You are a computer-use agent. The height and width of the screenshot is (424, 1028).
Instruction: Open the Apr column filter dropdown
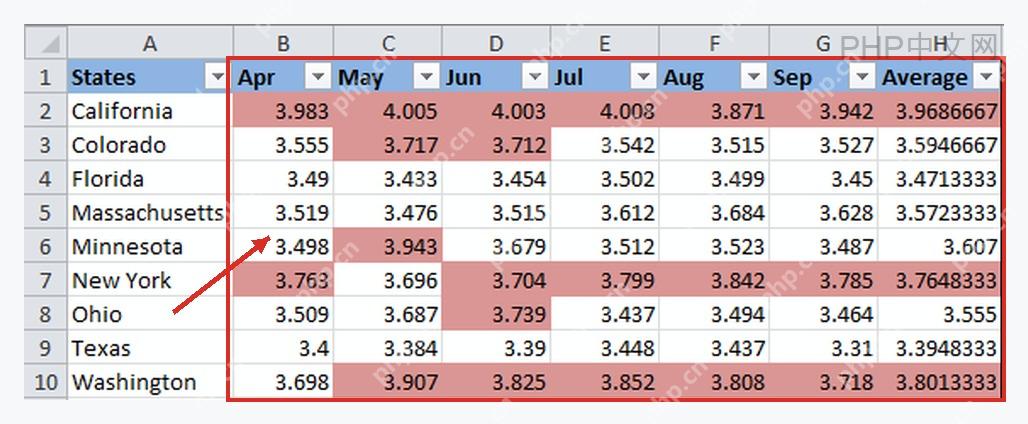click(x=318, y=77)
